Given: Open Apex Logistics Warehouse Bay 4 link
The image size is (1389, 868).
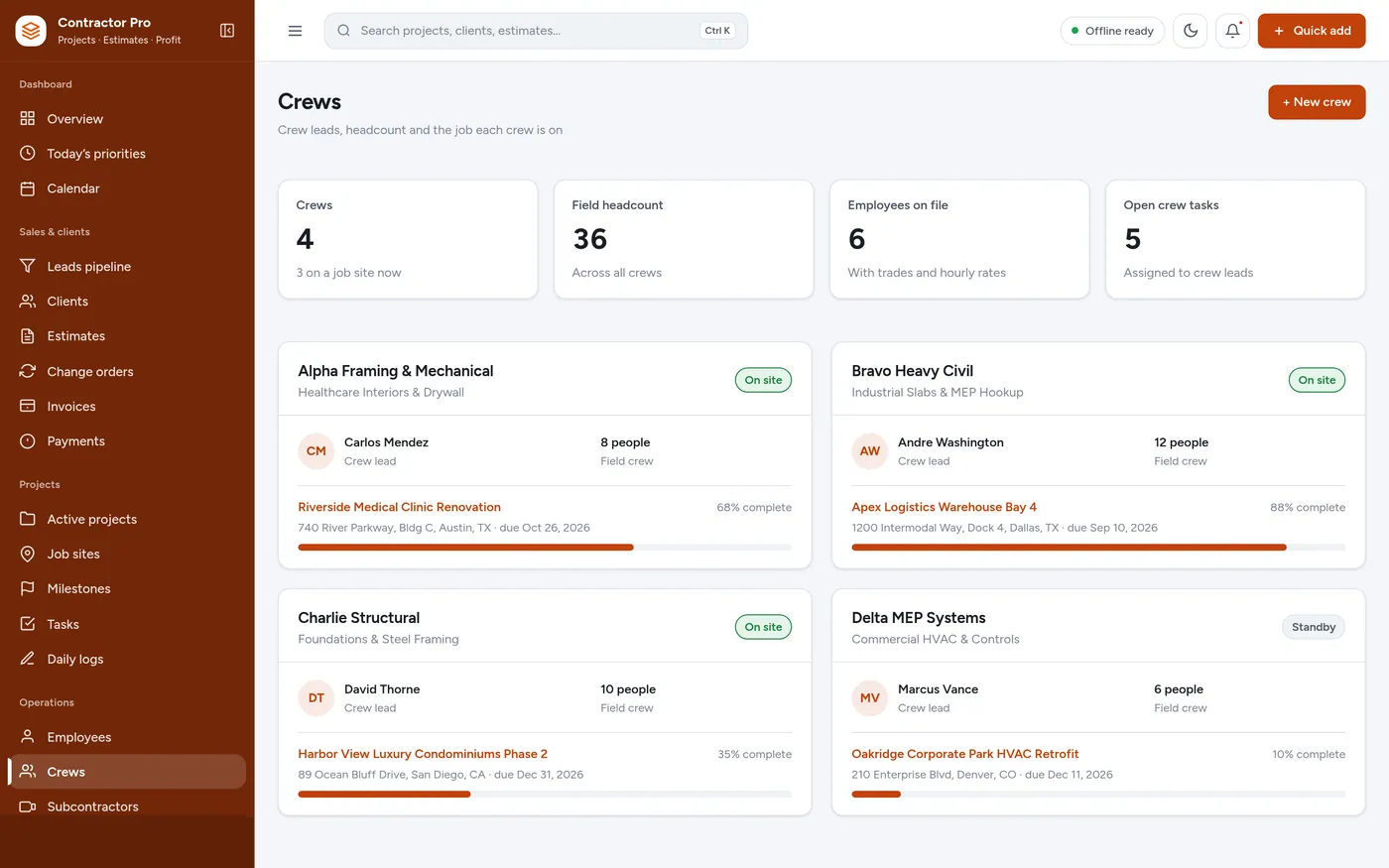Looking at the screenshot, I should (944, 507).
